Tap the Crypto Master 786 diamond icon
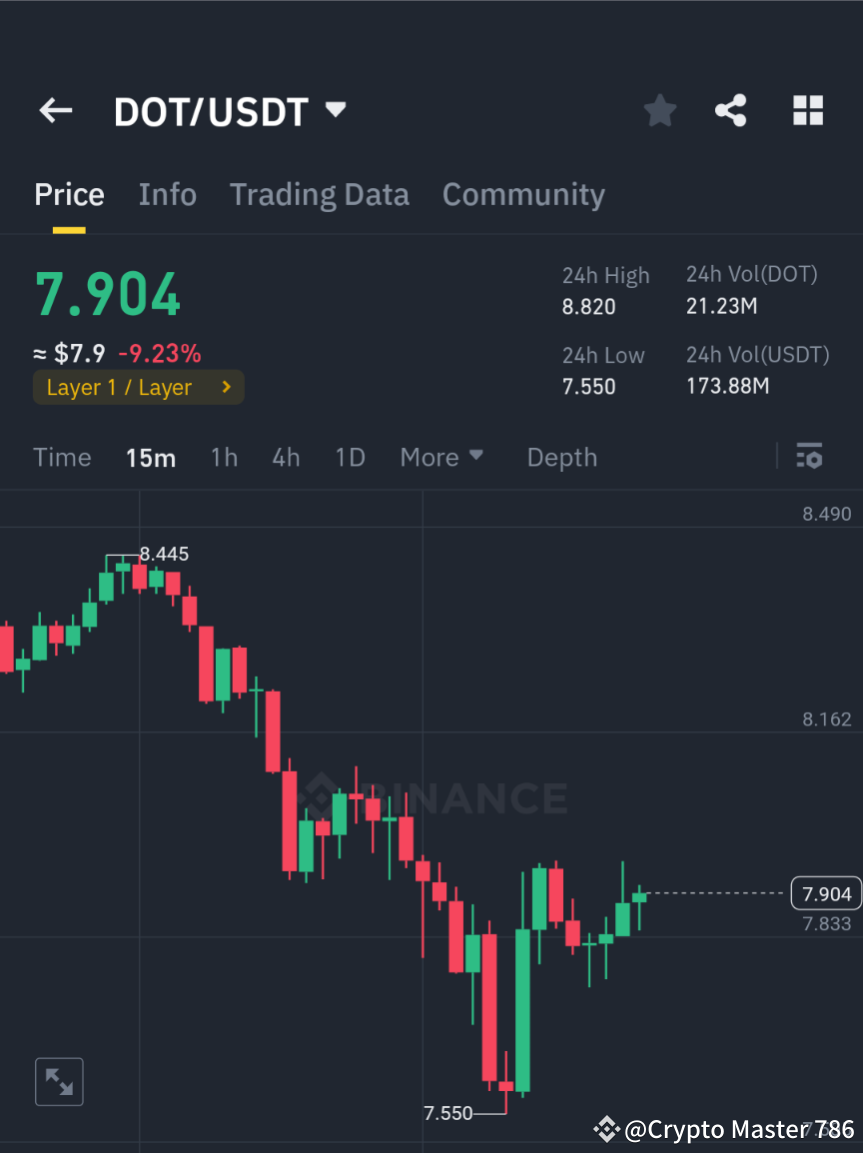This screenshot has width=863, height=1153. 605,1129
